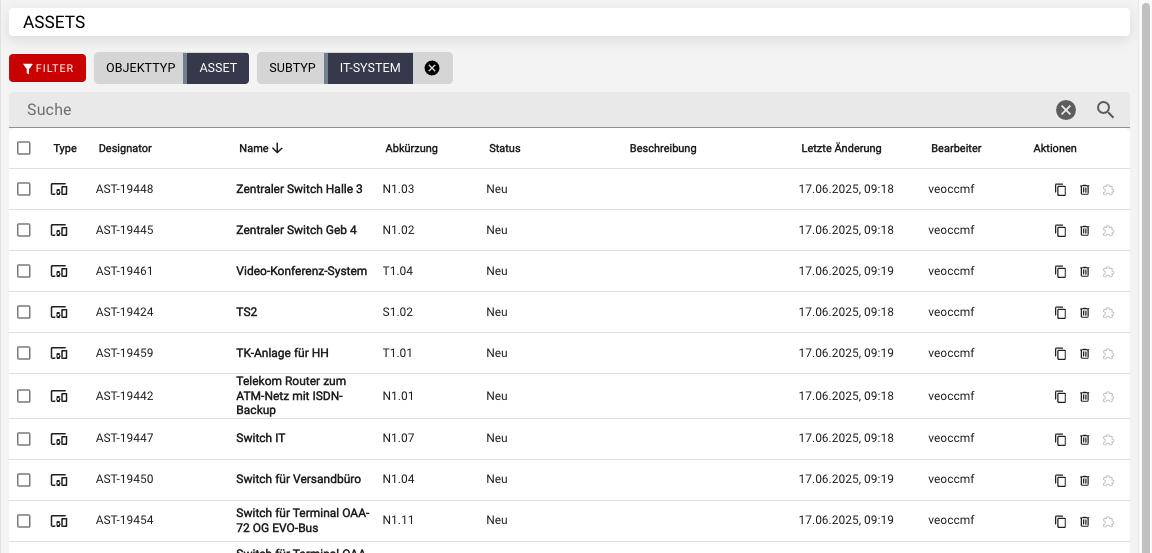Open the red Filter button

pos(48,68)
